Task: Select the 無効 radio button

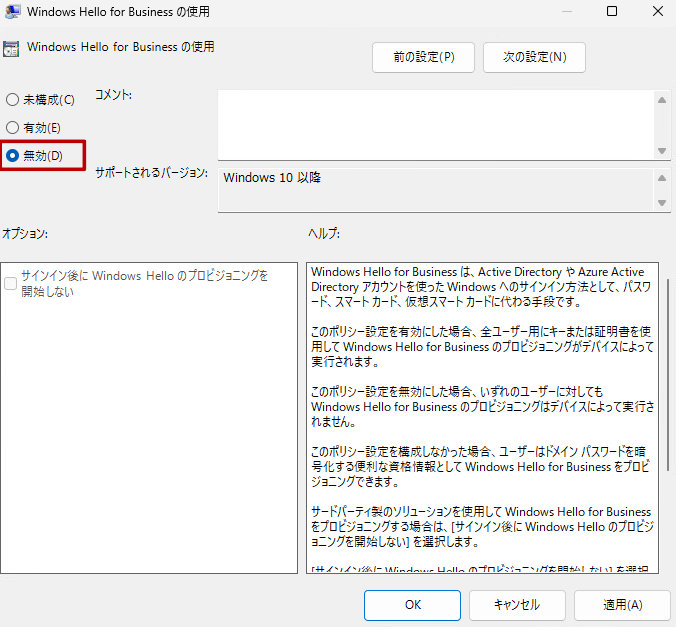Action: [x=12, y=156]
